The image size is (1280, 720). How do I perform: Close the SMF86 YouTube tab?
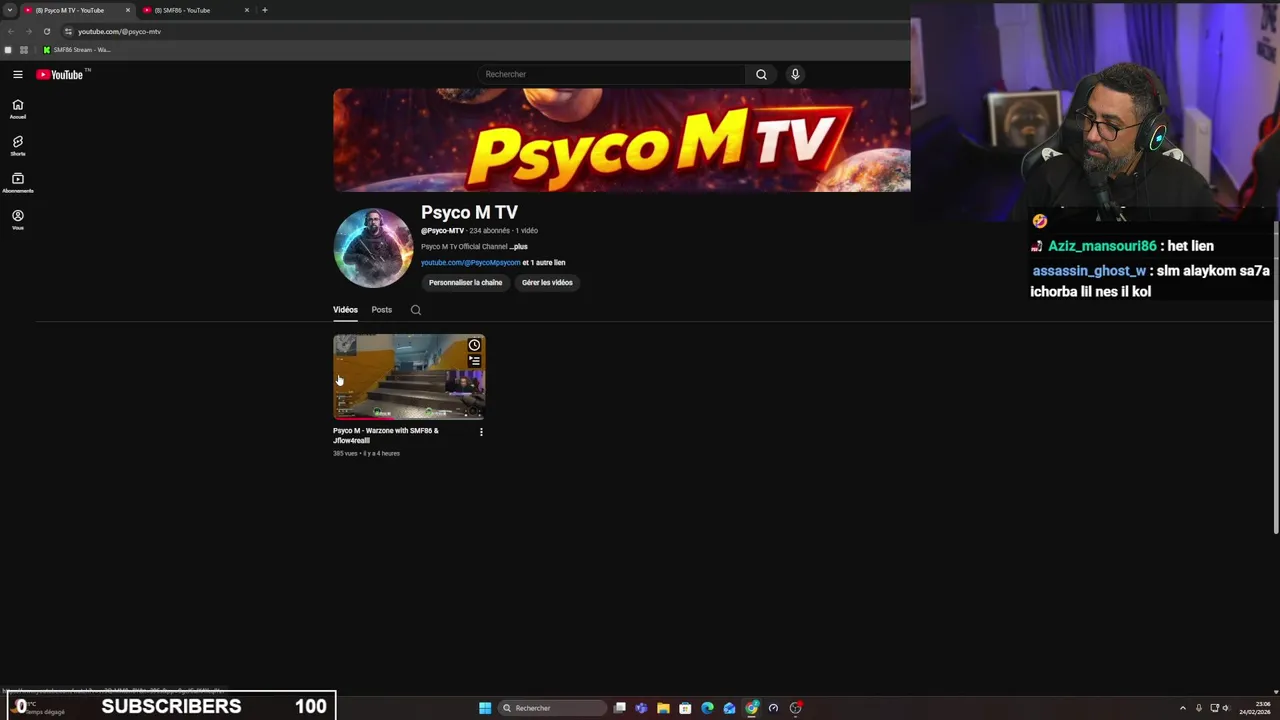(x=247, y=10)
